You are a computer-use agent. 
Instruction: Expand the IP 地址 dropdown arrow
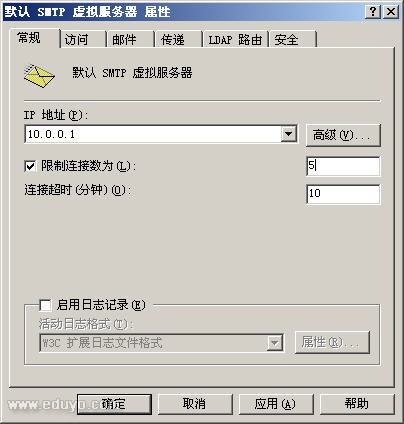pyautogui.click(x=289, y=134)
